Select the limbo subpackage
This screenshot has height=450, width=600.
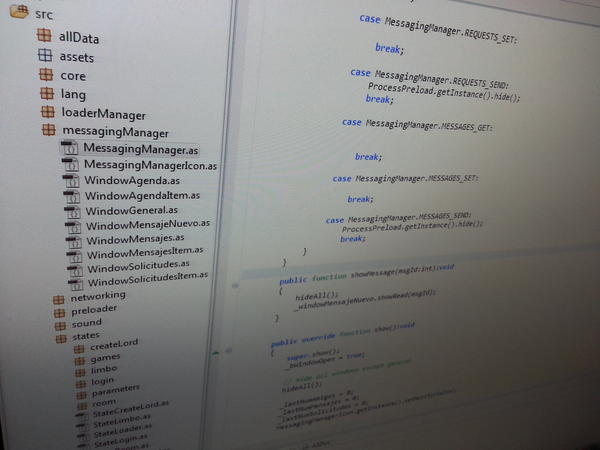(104, 370)
